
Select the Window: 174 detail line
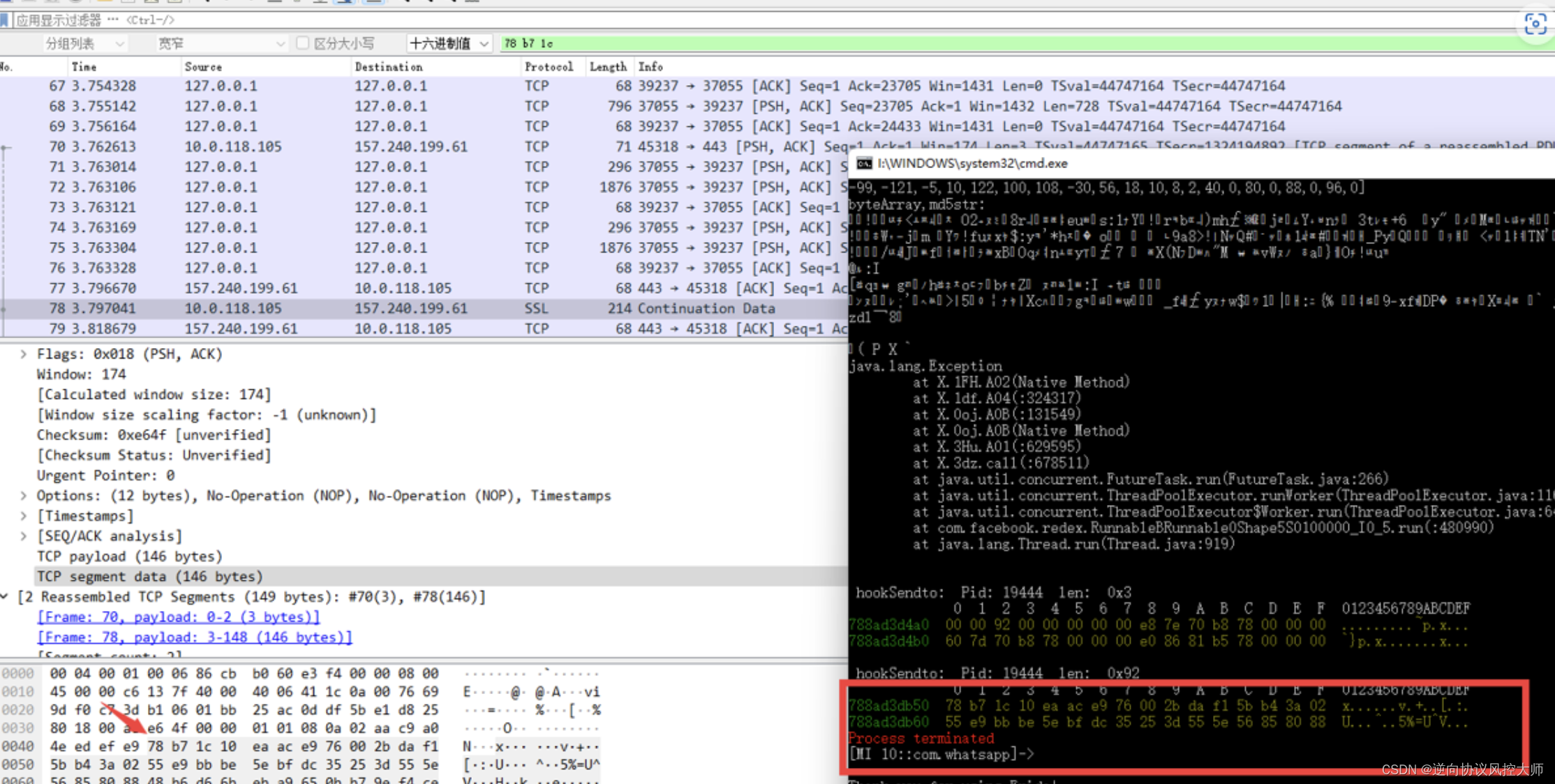81,375
